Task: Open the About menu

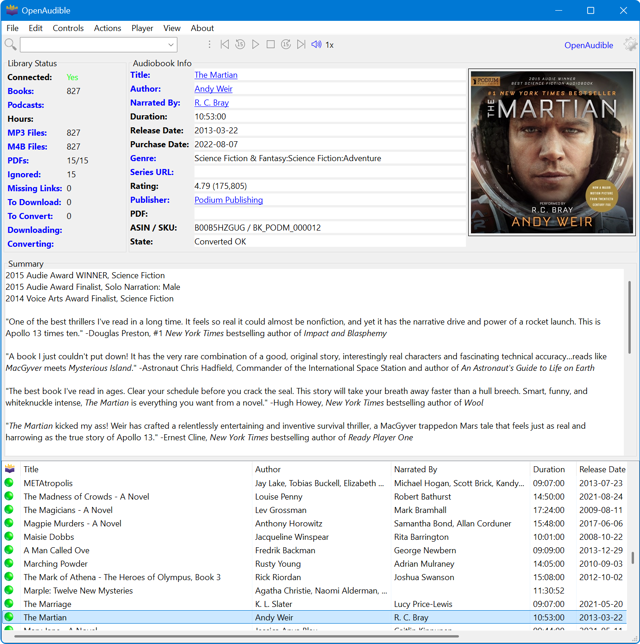Action: point(202,28)
